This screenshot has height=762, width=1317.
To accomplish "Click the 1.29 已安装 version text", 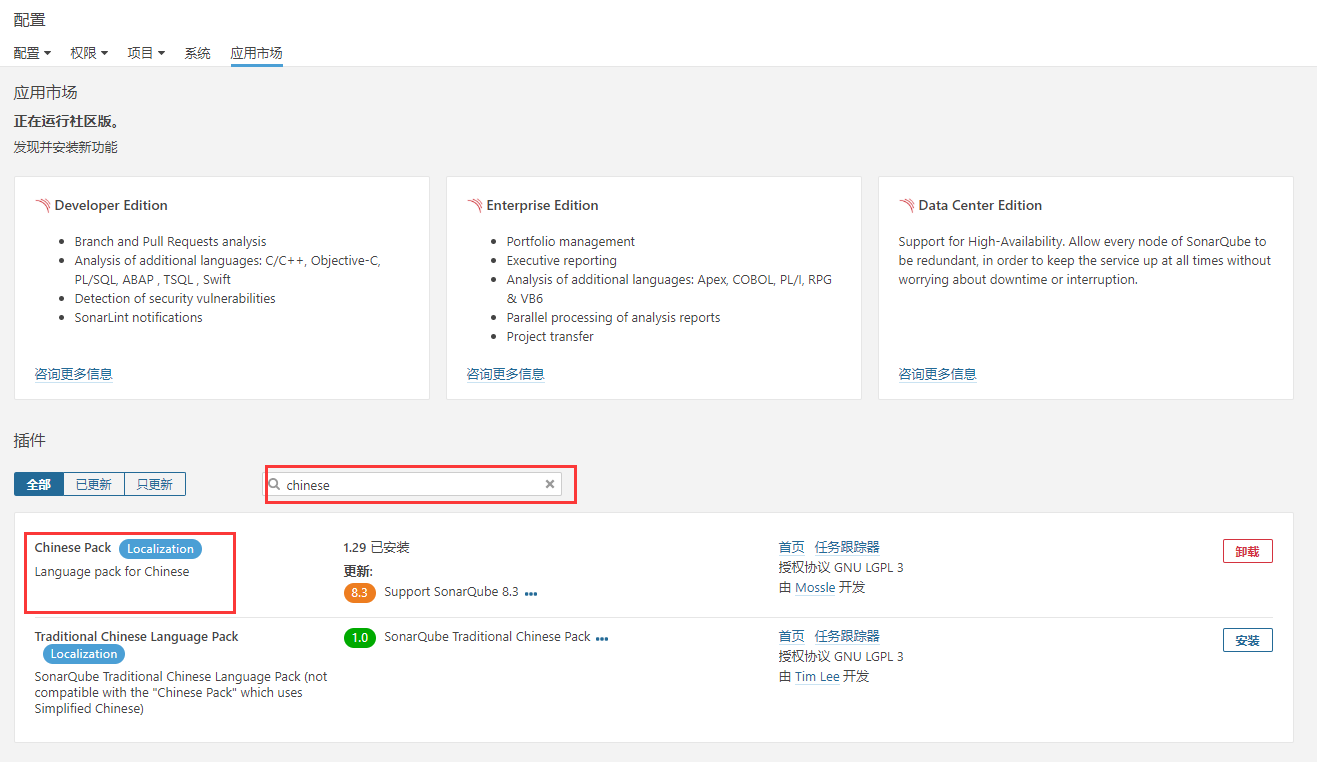I will [376, 547].
